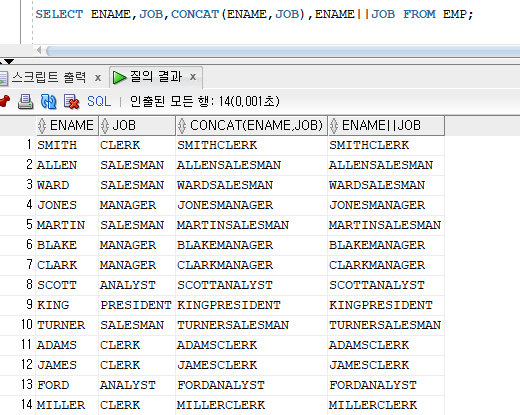Sort by CONCAT(ENAME,JOB) column header
This screenshot has height=415, width=520.
(251, 126)
